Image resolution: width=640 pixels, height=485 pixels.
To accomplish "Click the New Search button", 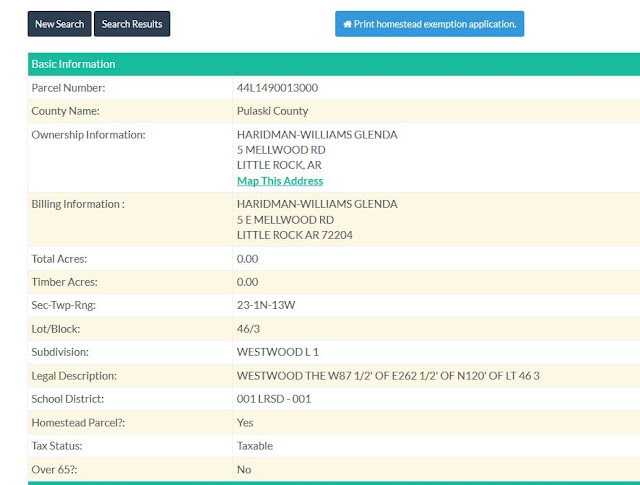I will (60, 24).
